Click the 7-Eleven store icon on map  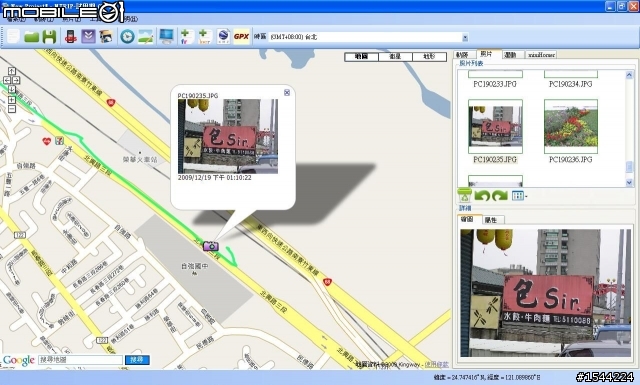pyautogui.click(x=60, y=140)
